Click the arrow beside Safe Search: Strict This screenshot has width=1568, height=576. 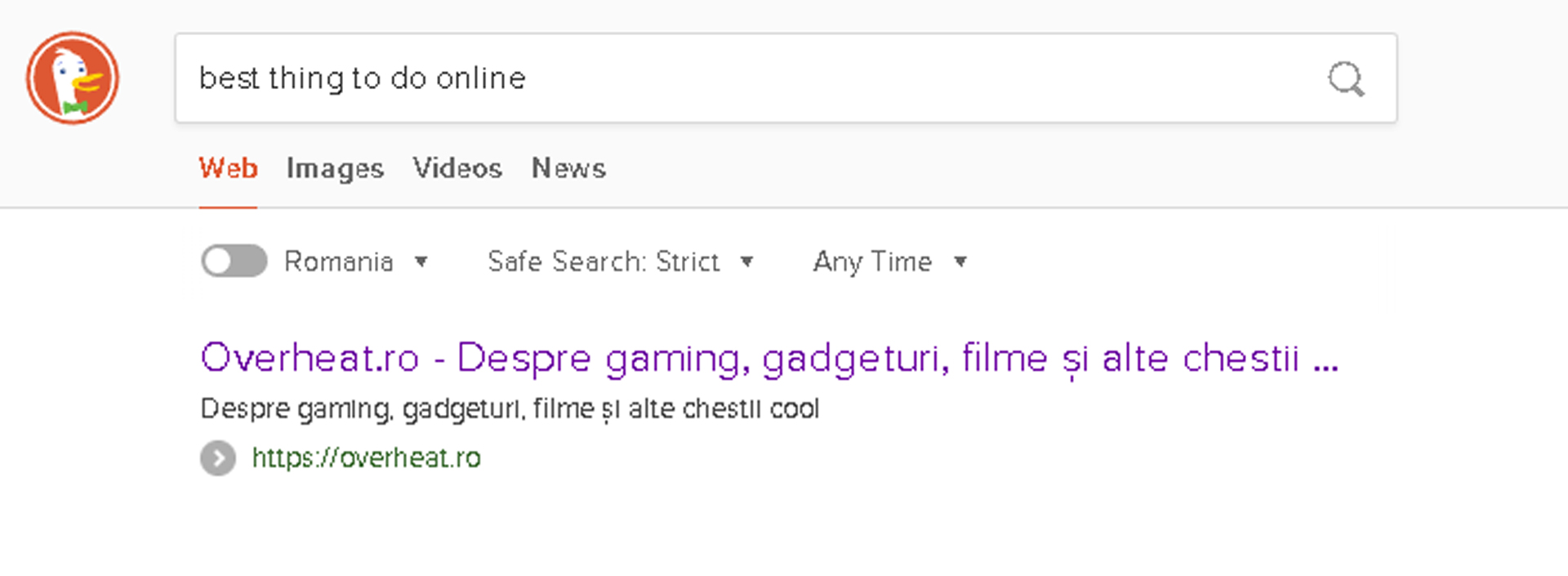(x=746, y=261)
